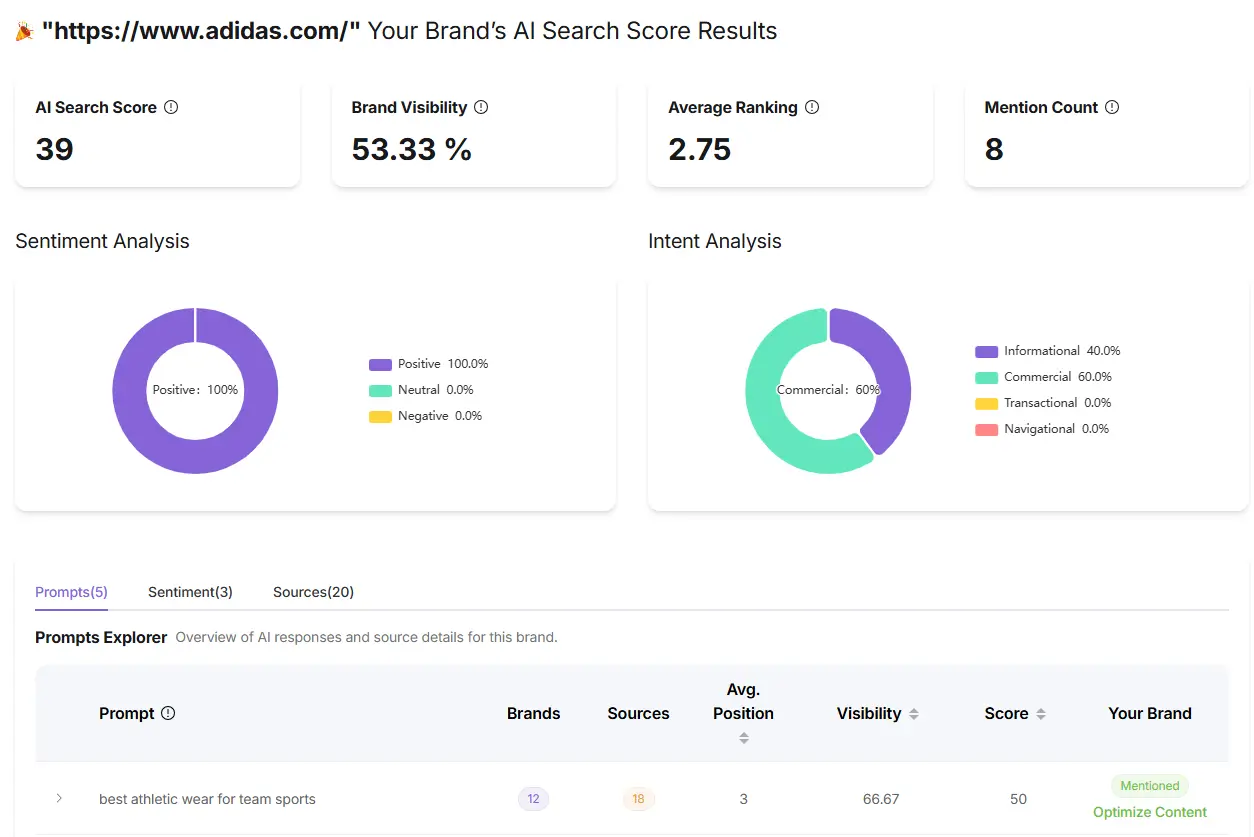Sort table by Visibility column arrows
Screen dimensions: 1254x837
(x=914, y=714)
